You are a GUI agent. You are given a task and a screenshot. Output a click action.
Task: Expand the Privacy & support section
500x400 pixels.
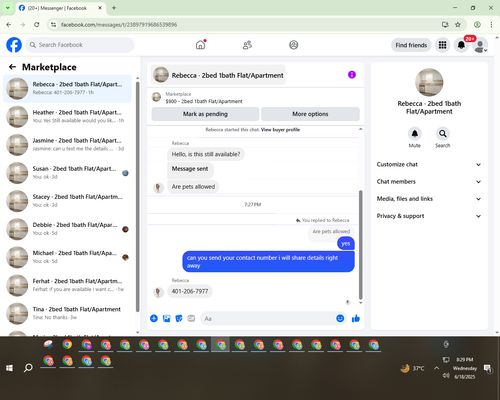tap(429, 216)
